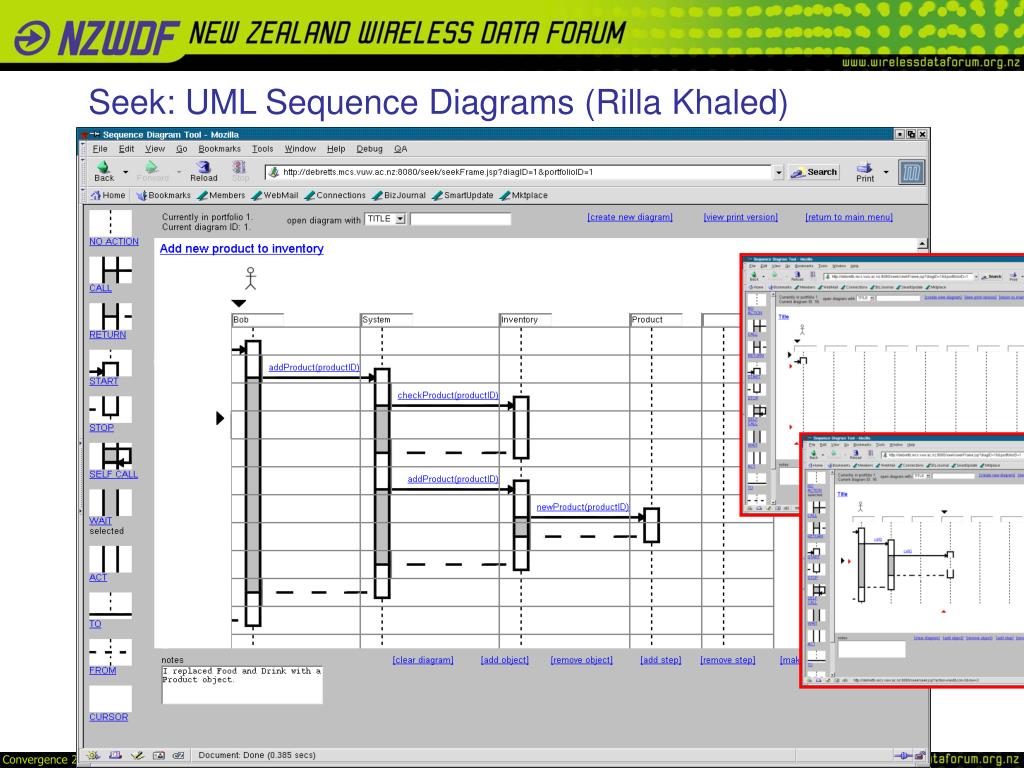Open the View menu
This screenshot has height=768, width=1024.
155,149
